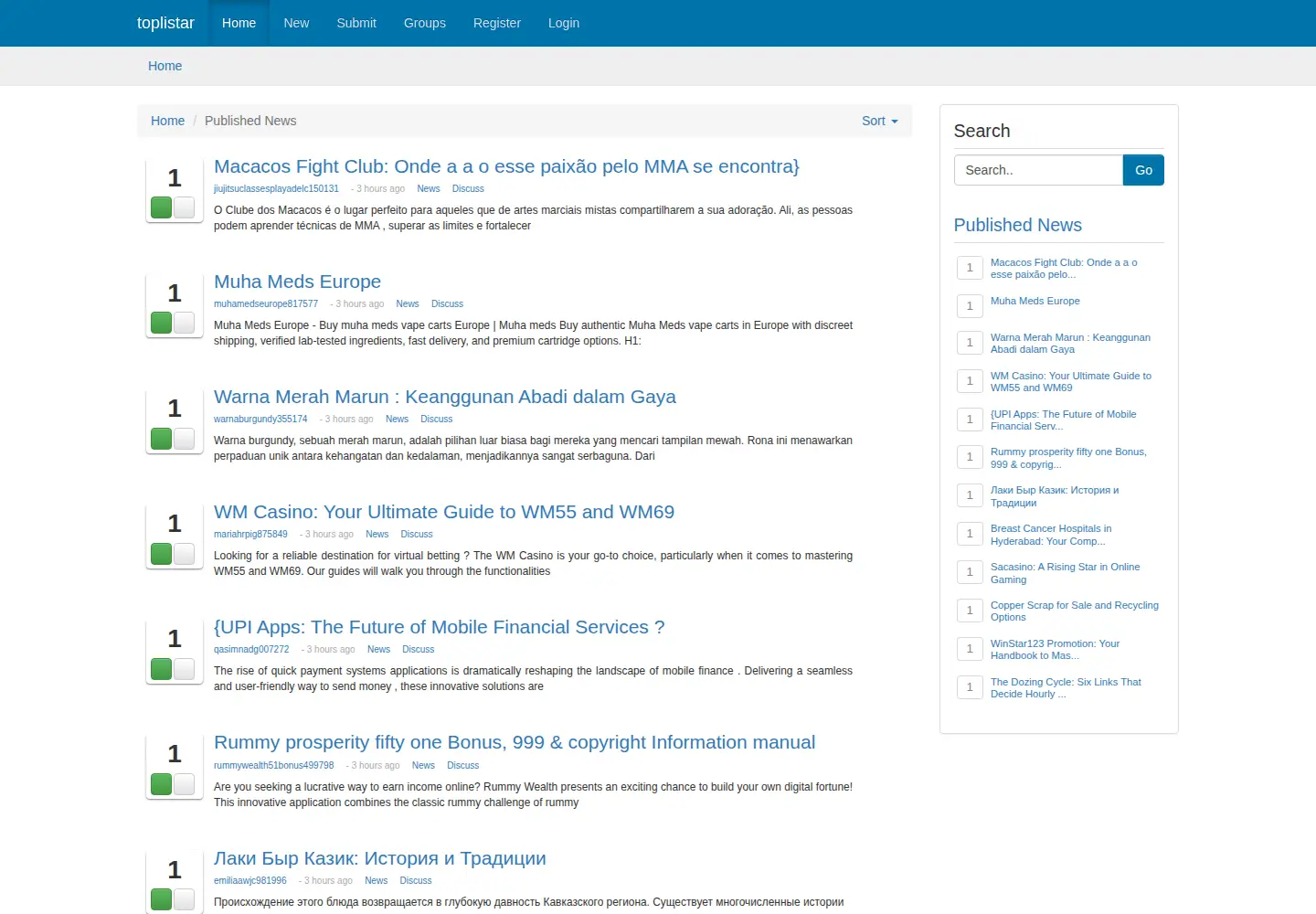The width and height of the screenshot is (1316, 914).
Task: Open sidebar link Breast Cancer Hospitals in Hyderabad
Action: point(1051,535)
